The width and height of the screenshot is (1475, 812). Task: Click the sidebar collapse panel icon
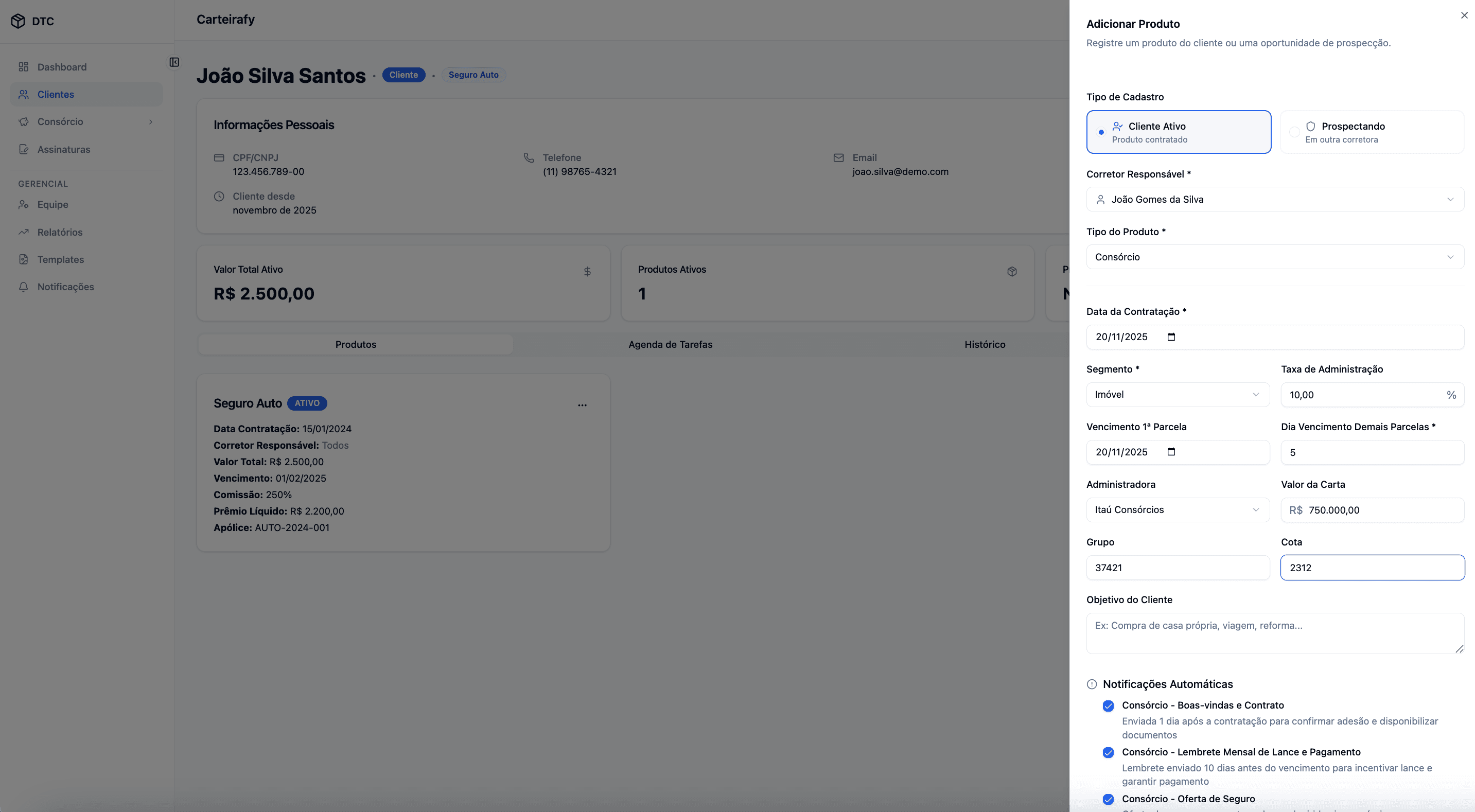[x=174, y=62]
